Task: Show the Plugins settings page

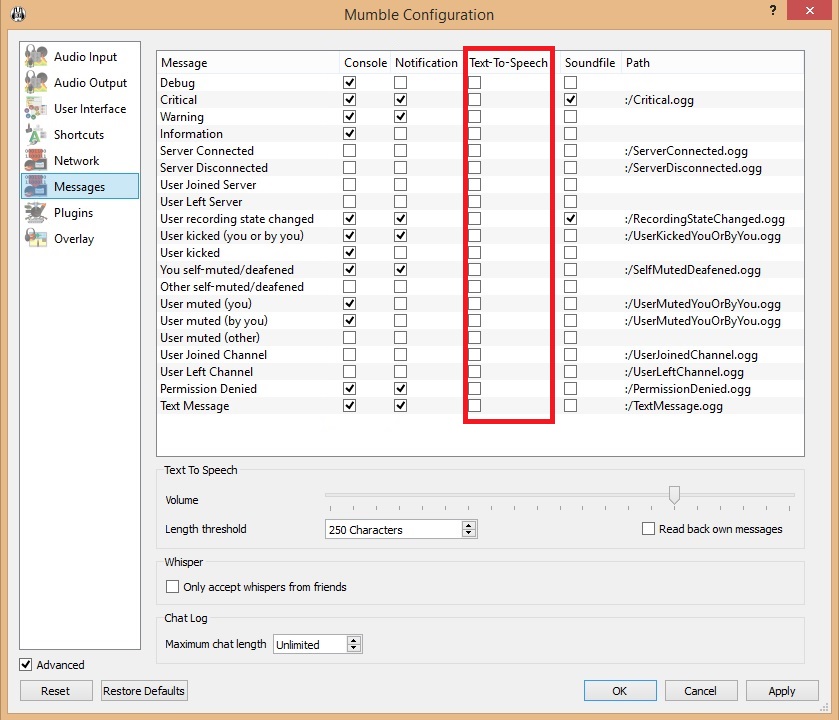Action: pyautogui.click(x=80, y=212)
